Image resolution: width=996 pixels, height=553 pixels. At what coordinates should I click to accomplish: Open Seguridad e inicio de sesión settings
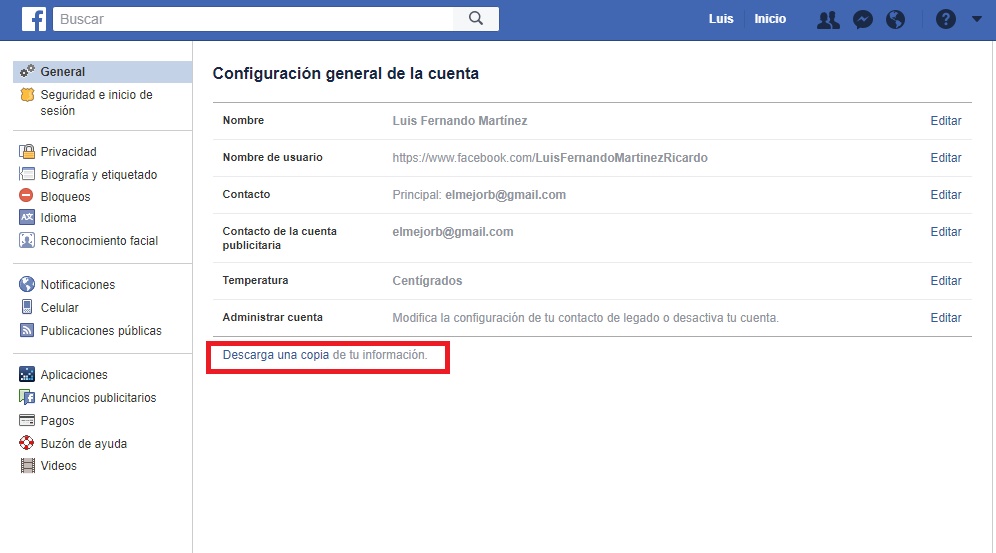[96, 102]
